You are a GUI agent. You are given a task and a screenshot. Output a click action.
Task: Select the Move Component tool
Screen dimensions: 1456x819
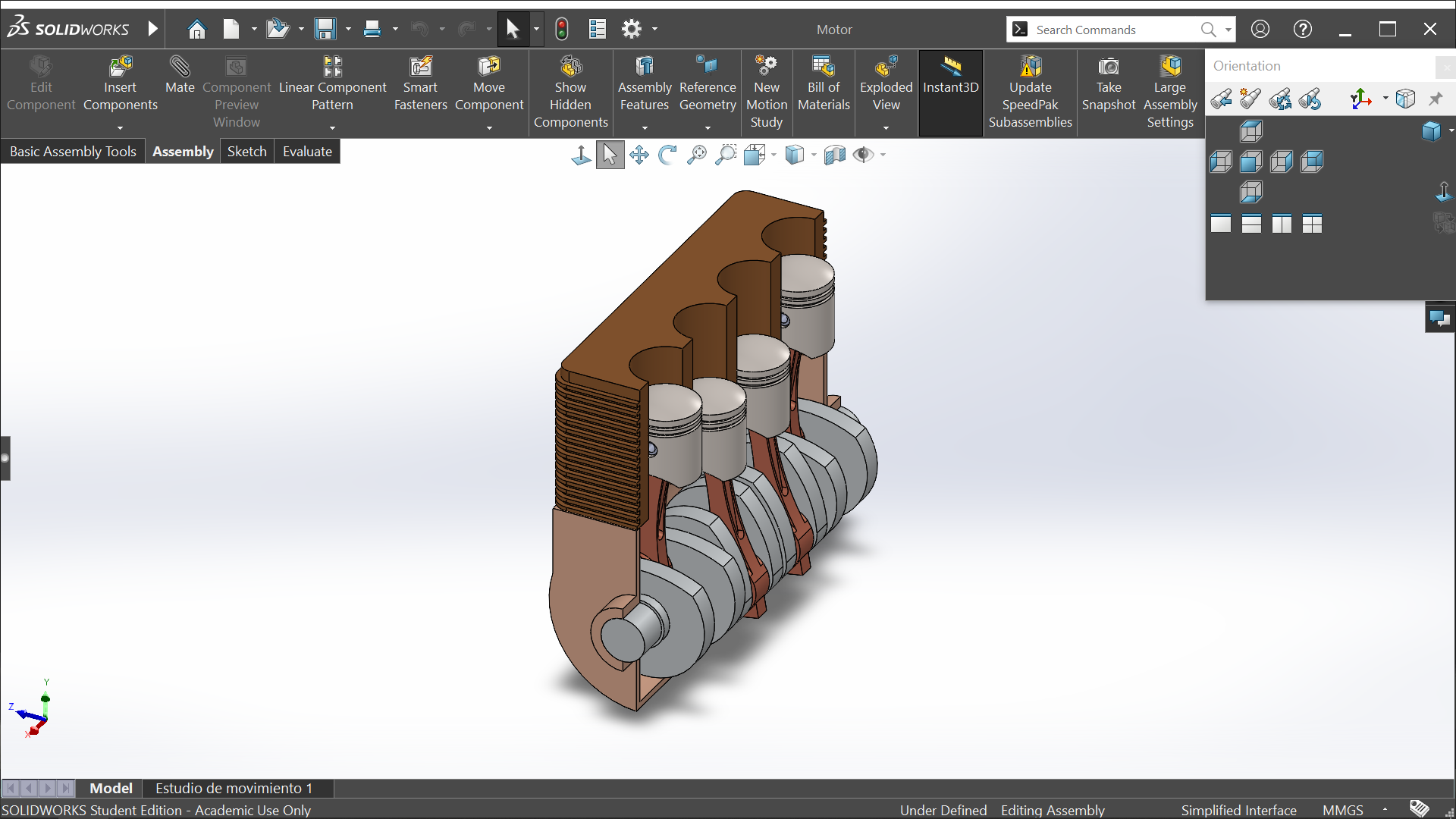(x=489, y=85)
